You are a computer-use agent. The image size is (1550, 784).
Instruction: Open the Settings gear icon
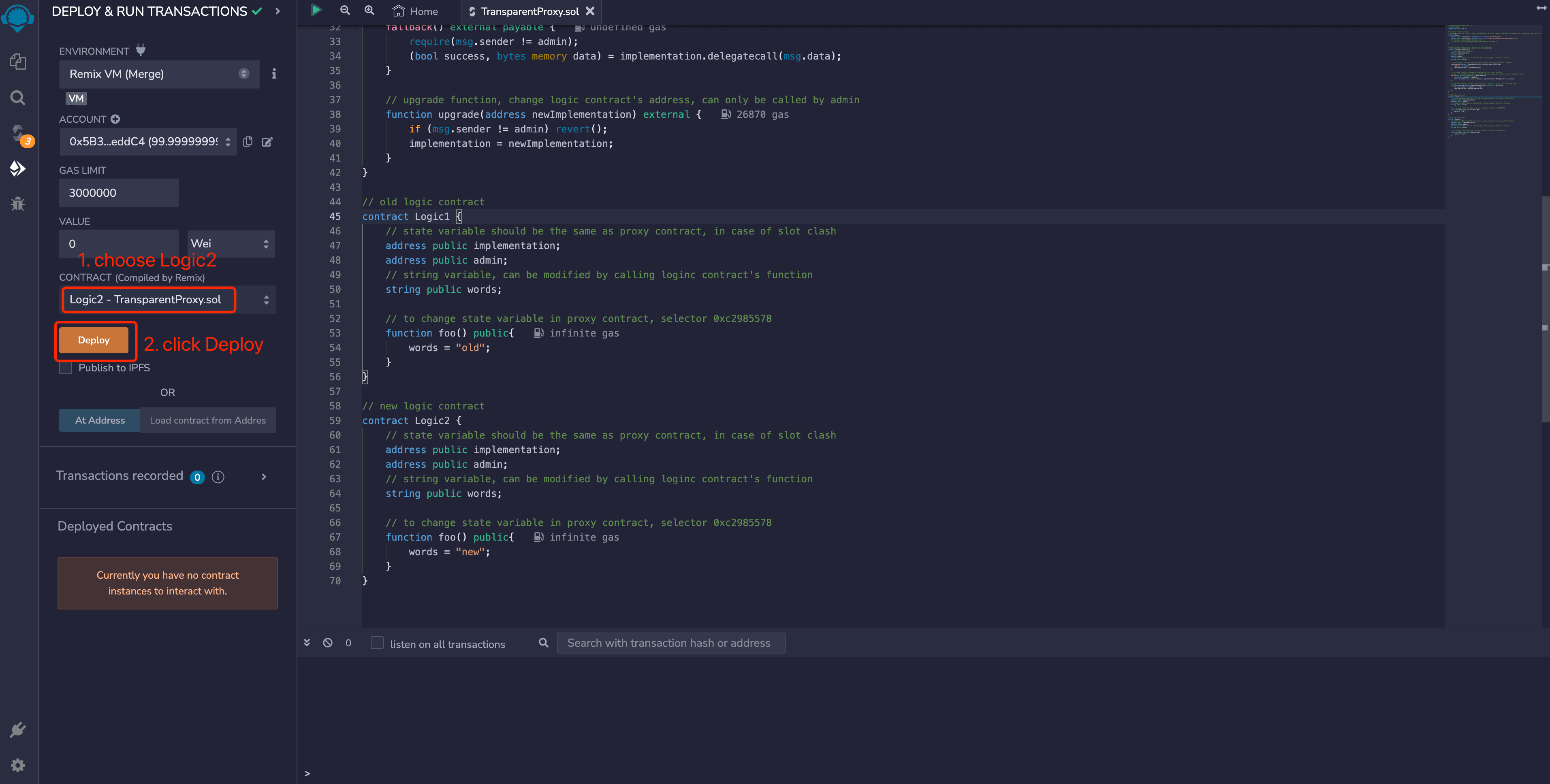pyautogui.click(x=17, y=765)
